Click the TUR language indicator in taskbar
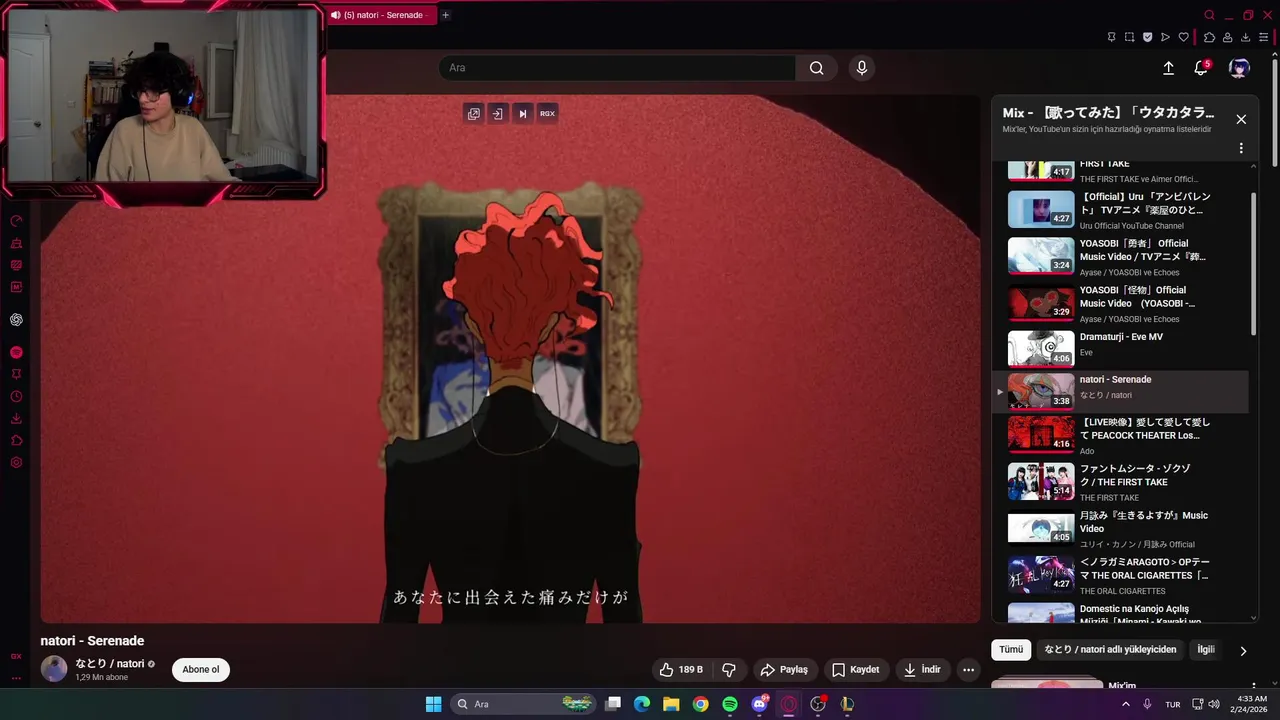1280x720 pixels. [x=1172, y=704]
